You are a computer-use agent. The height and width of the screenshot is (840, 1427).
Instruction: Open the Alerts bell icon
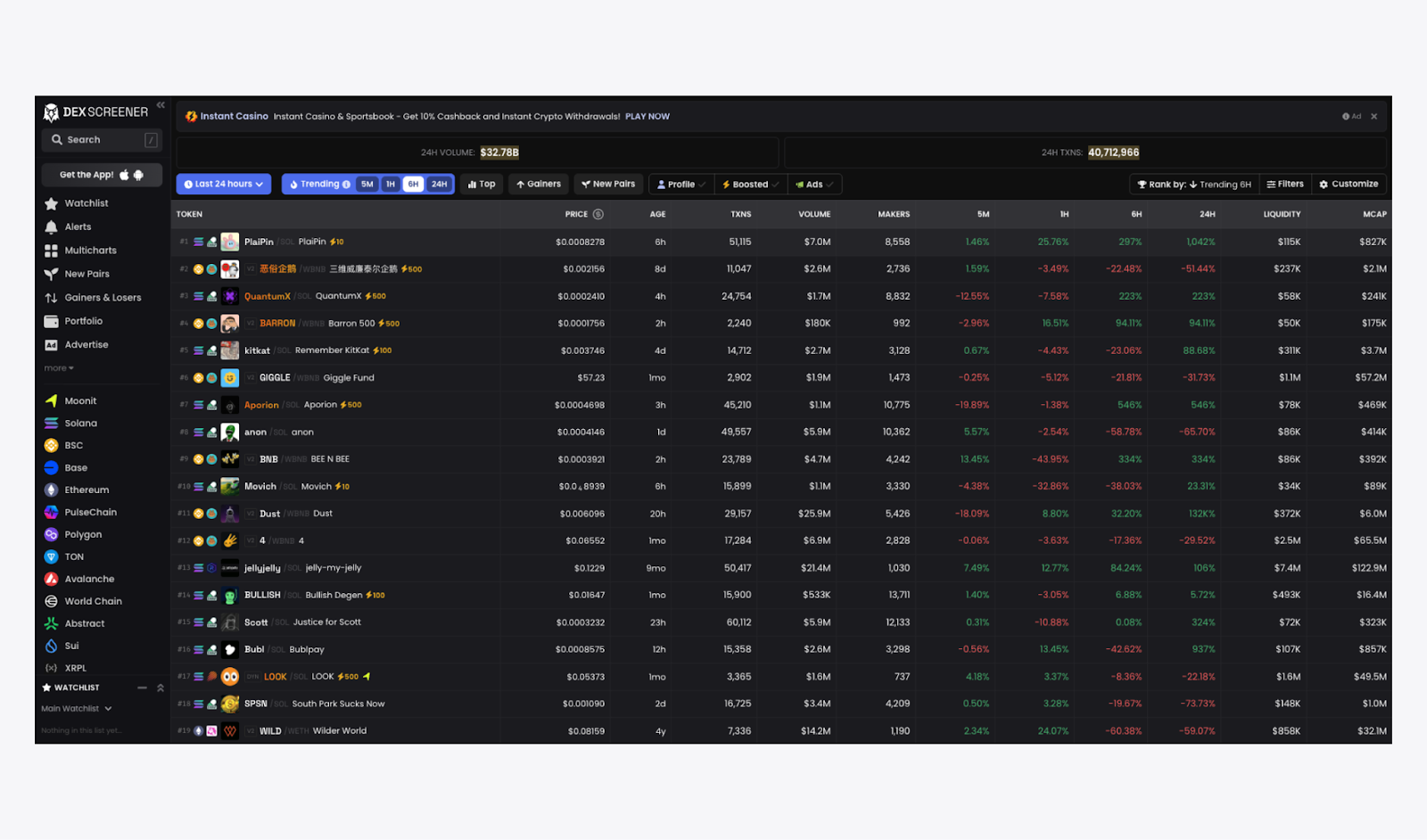pos(54,226)
